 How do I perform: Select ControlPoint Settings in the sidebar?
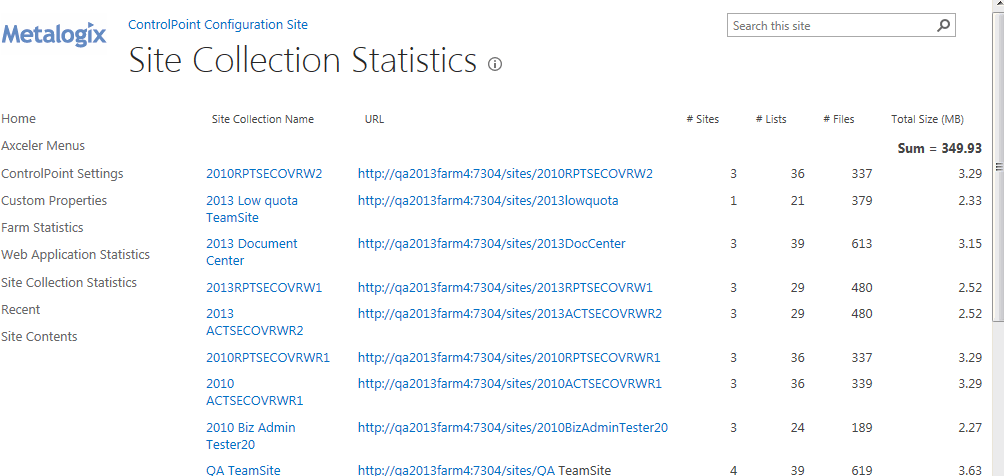click(62, 174)
